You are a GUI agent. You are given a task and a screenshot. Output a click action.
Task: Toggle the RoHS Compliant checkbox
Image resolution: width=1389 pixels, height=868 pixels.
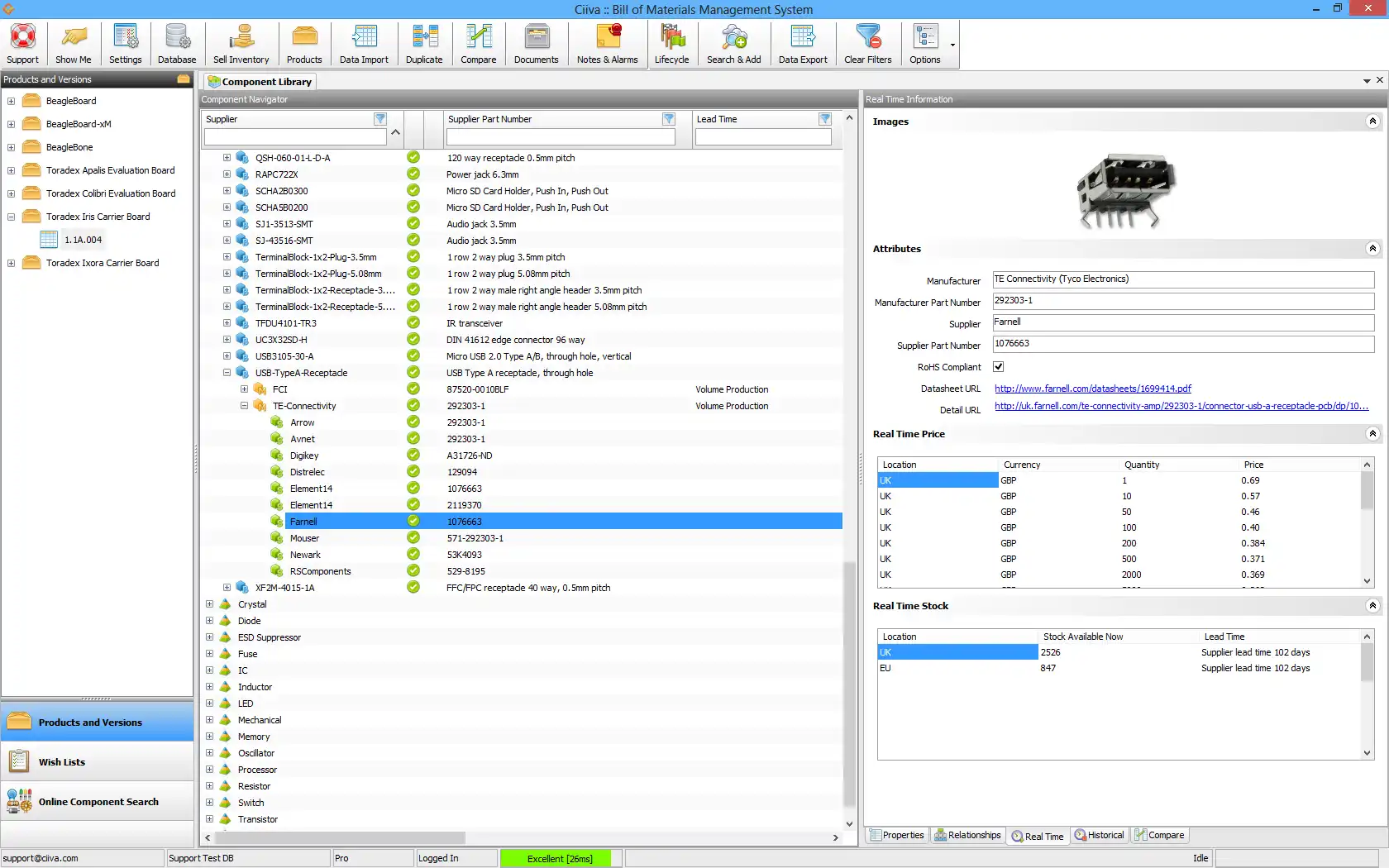click(x=999, y=367)
